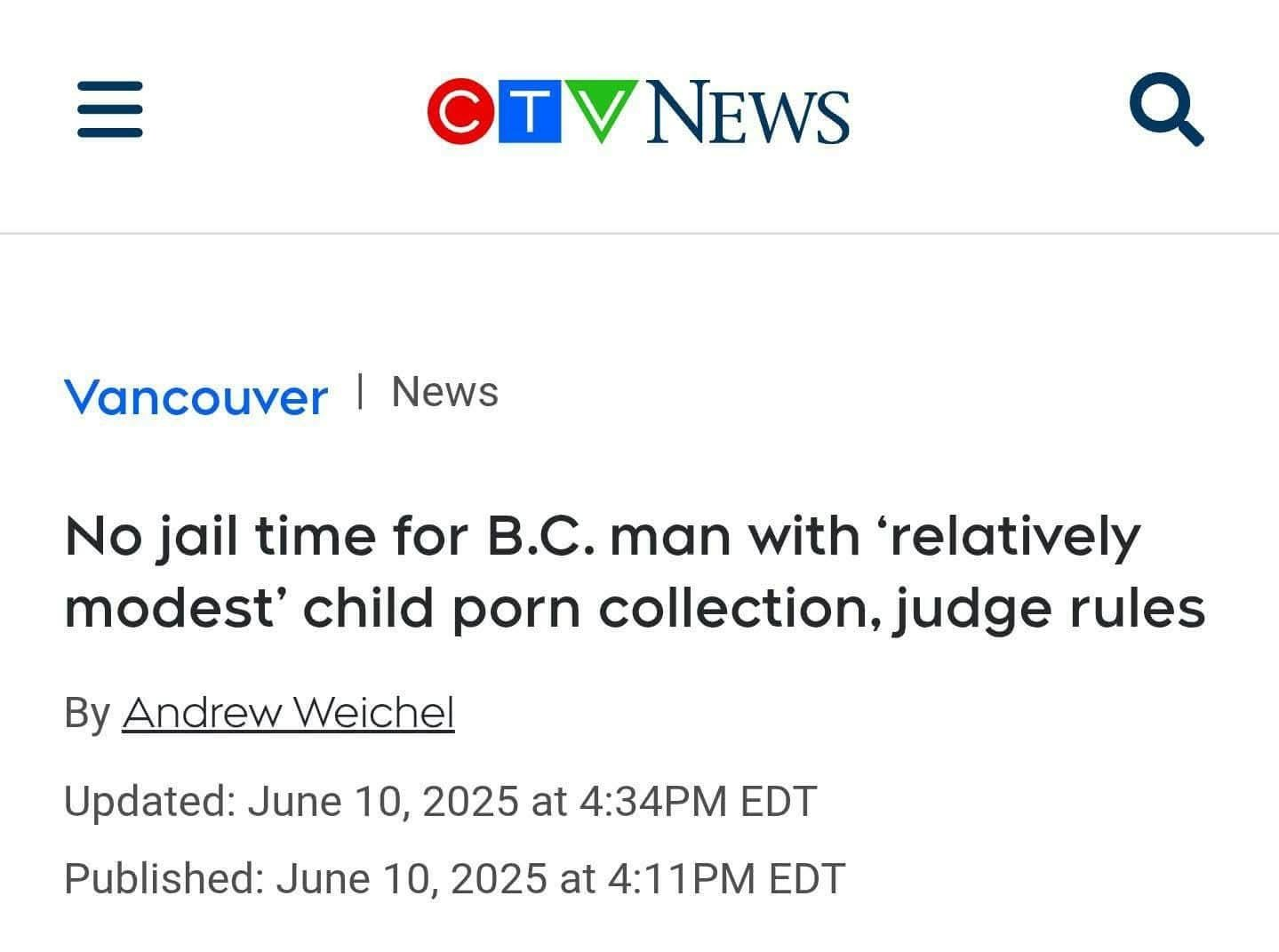This screenshot has height=952, width=1279.
Task: Click the separator between Vancouver and News
Action: coord(360,392)
